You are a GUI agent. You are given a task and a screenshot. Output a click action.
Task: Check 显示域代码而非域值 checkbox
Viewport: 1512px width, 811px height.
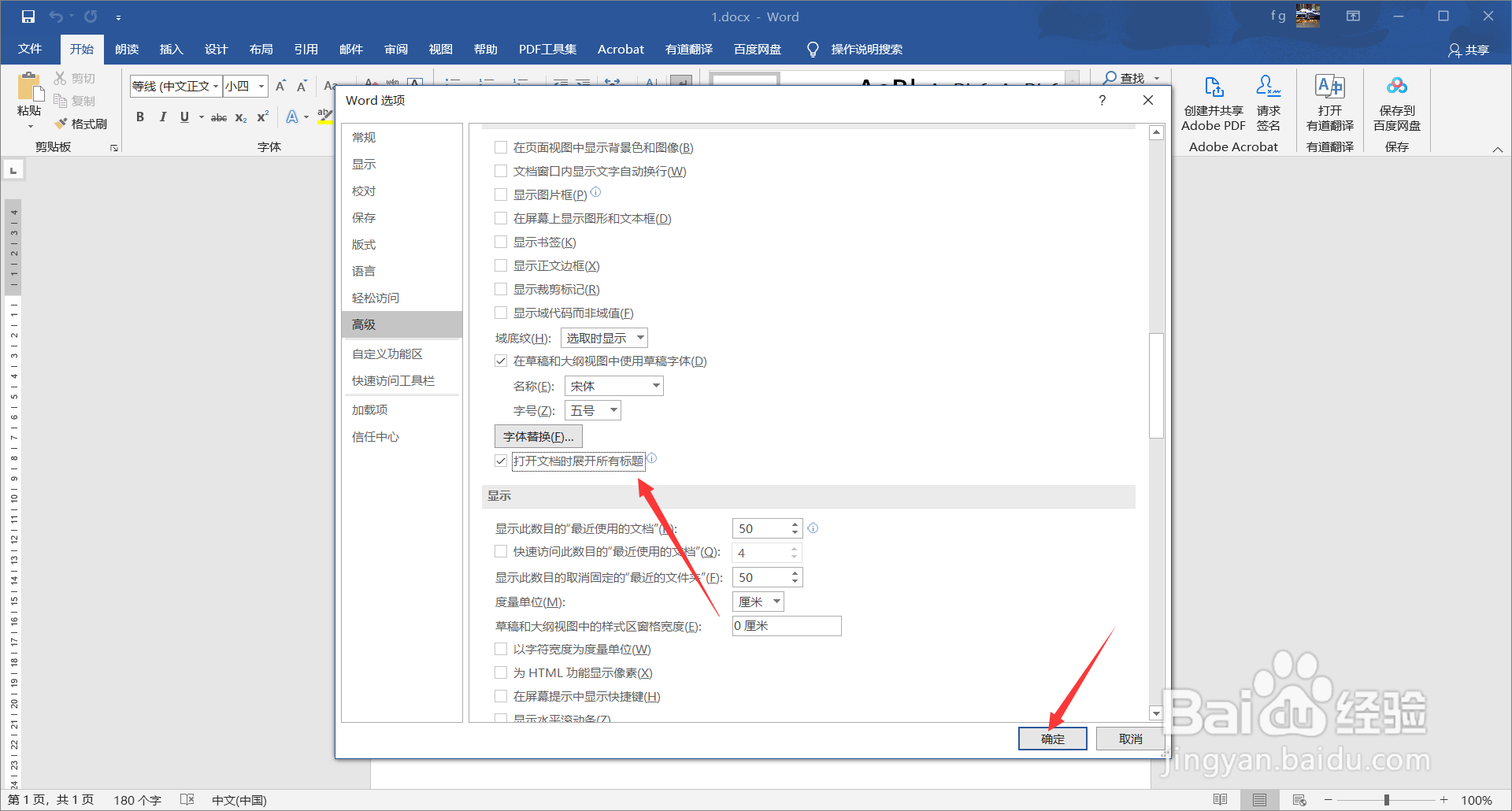point(501,313)
